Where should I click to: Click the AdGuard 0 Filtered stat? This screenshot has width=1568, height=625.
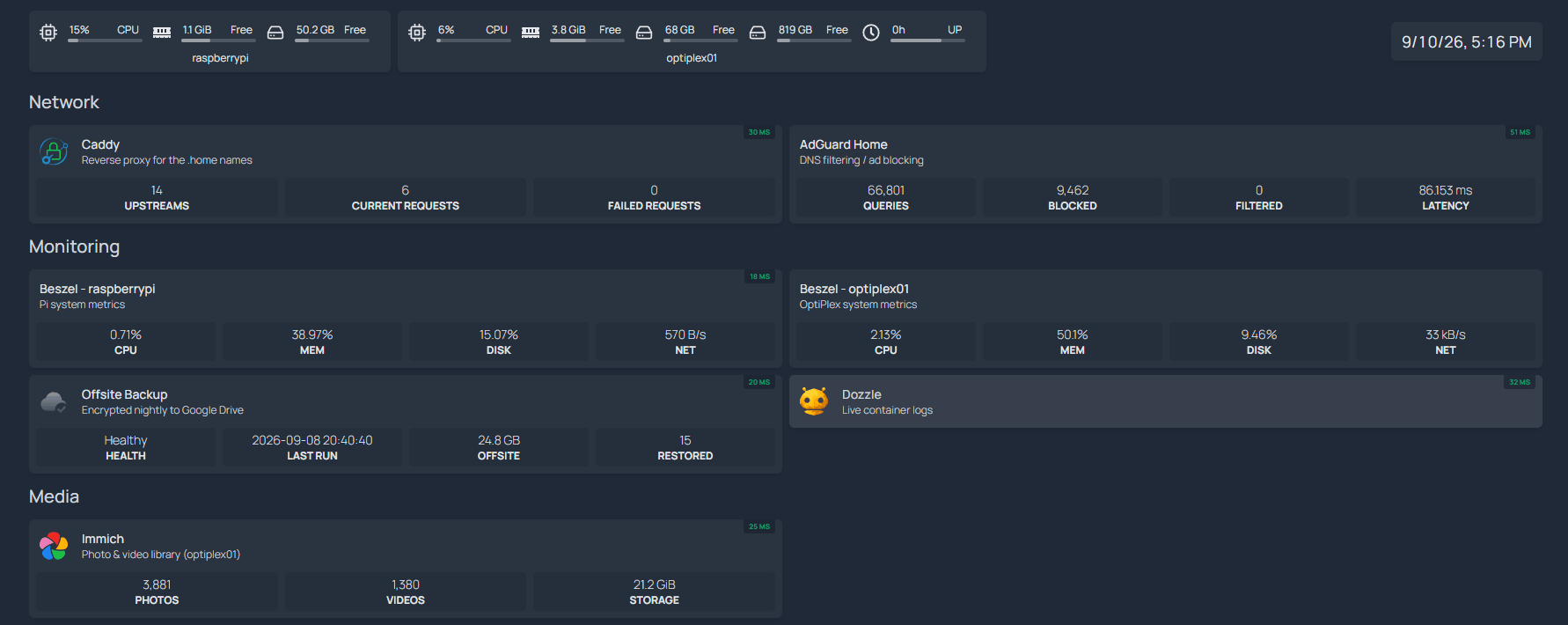[x=1259, y=197]
